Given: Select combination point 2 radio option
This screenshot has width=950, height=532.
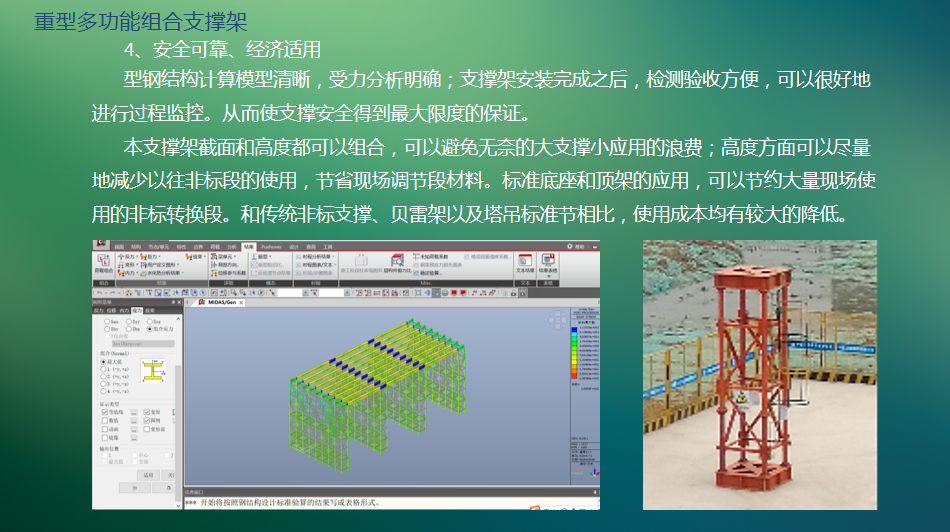Looking at the screenshot, I should tap(103, 376).
